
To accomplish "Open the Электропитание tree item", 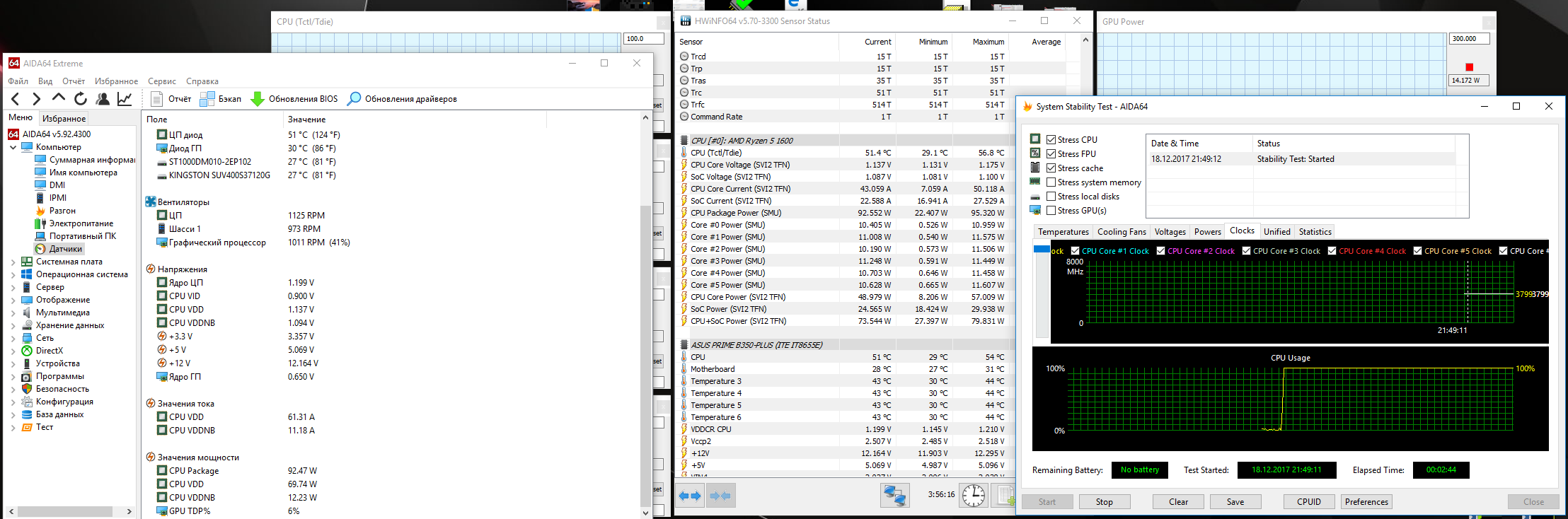I will click(x=74, y=223).
